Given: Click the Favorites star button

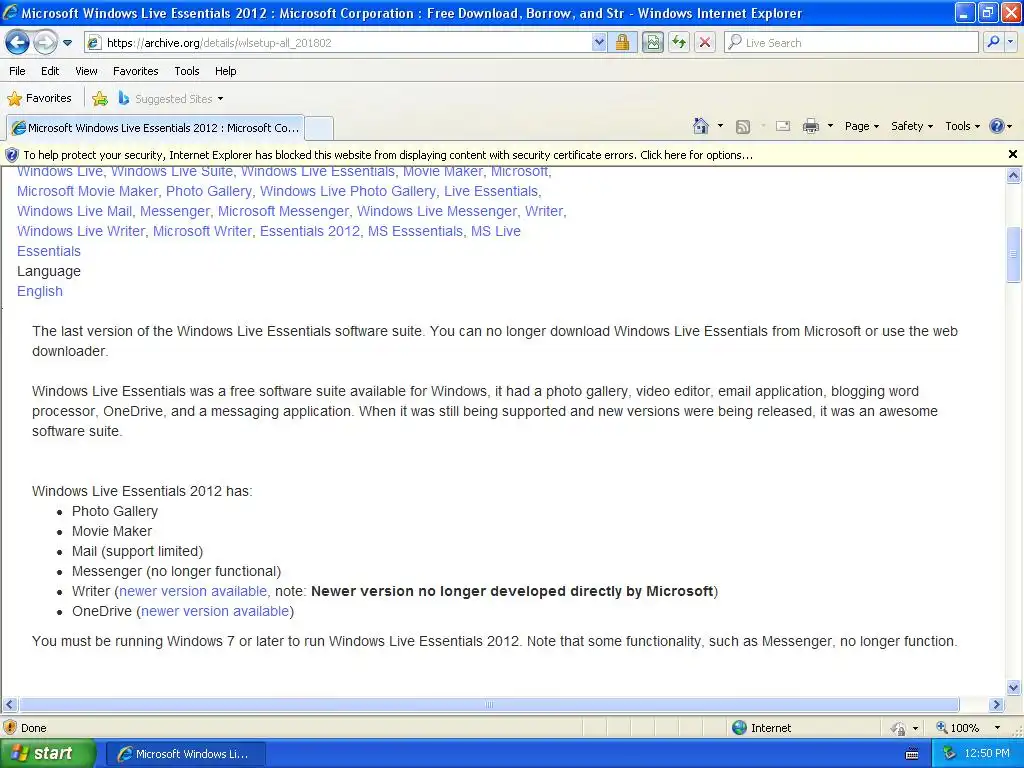Looking at the screenshot, I should pos(39,99).
